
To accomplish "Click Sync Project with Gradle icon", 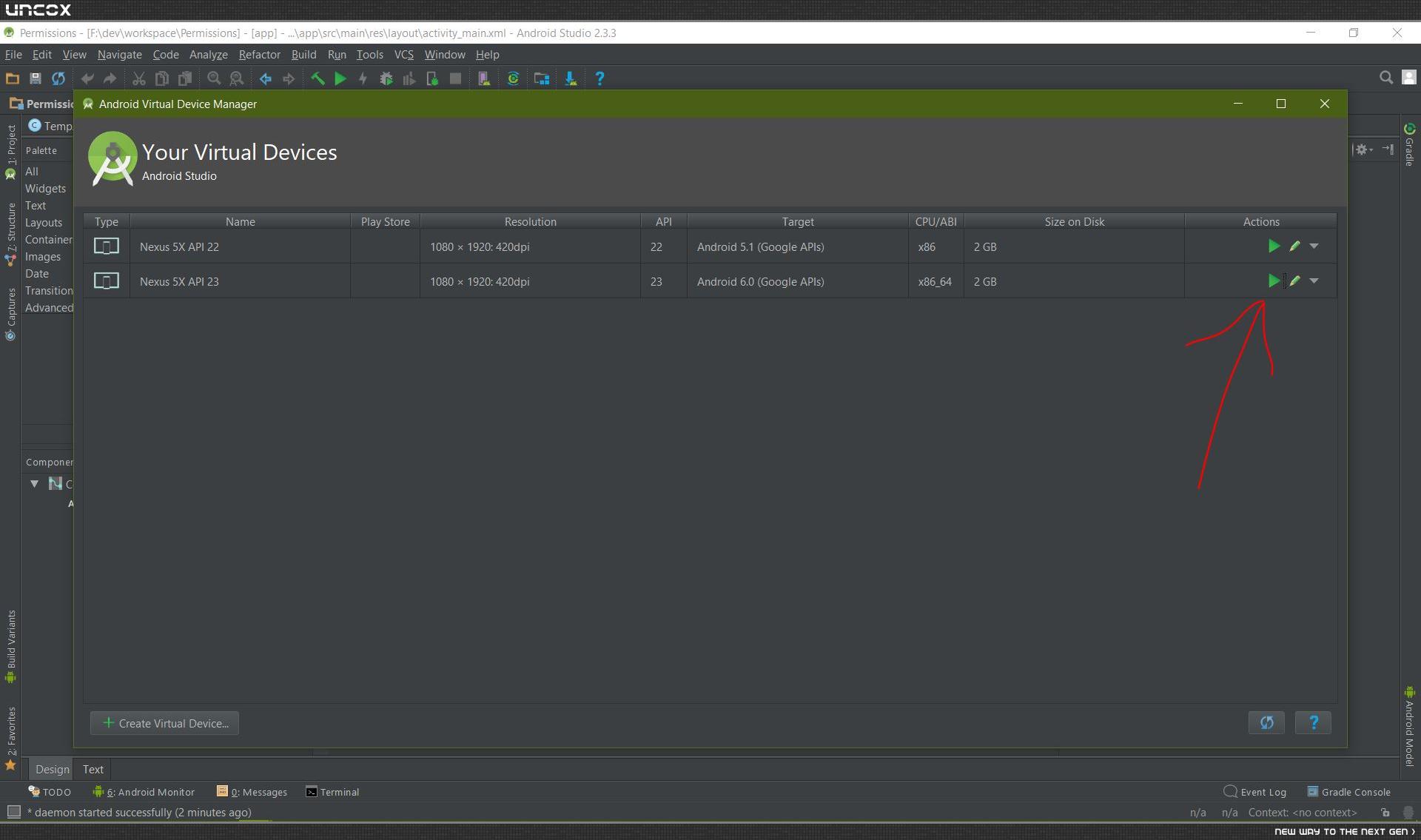I will [513, 78].
